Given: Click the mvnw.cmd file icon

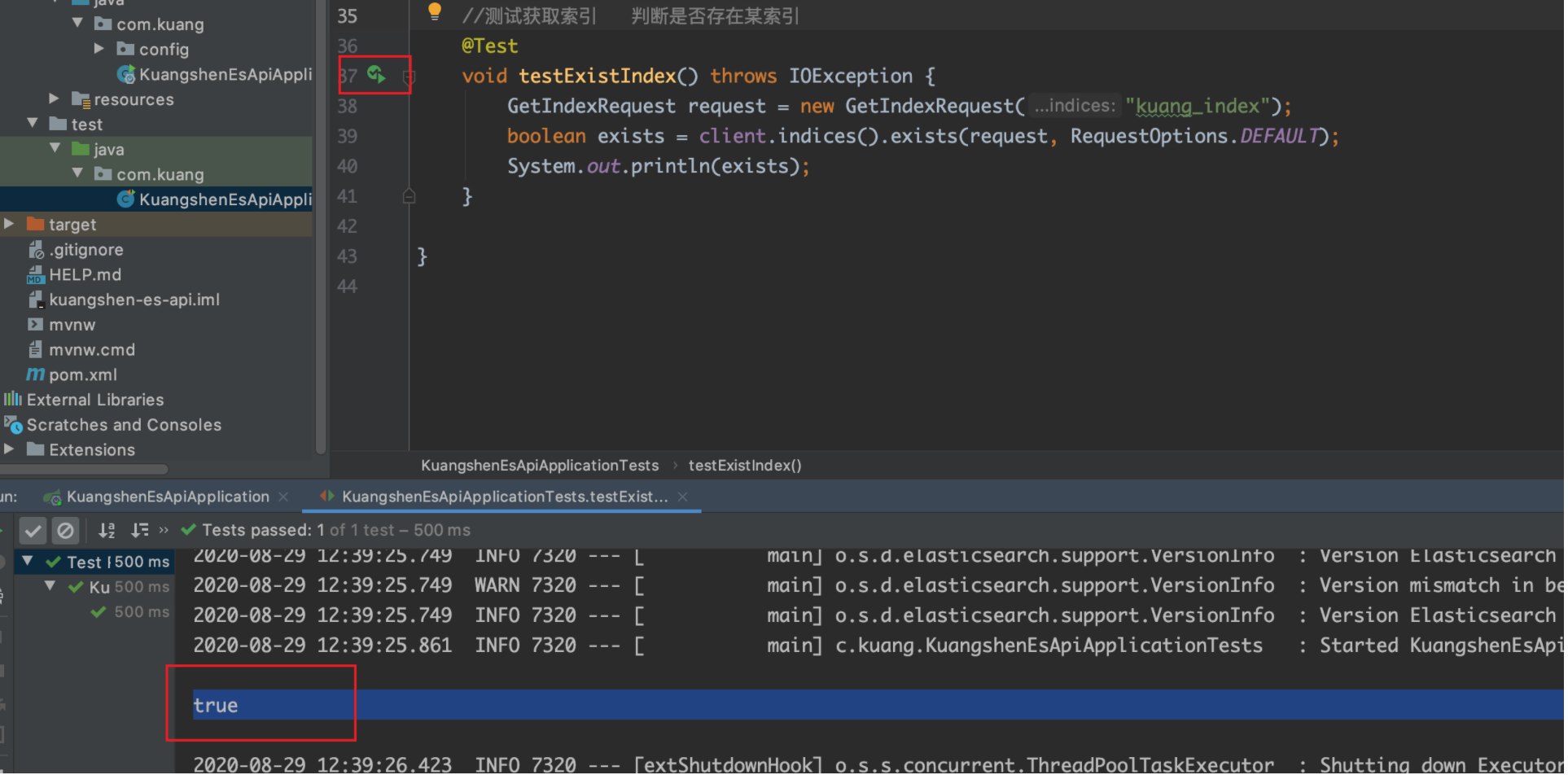Looking at the screenshot, I should click(36, 349).
